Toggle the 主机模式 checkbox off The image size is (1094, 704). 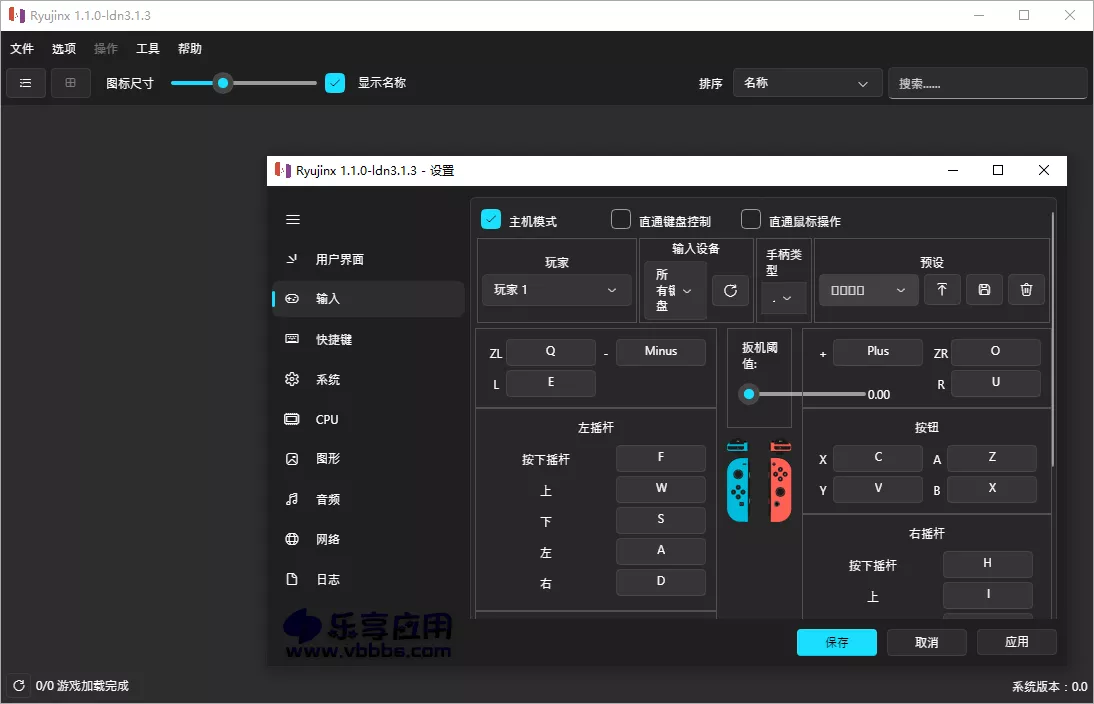[490, 219]
